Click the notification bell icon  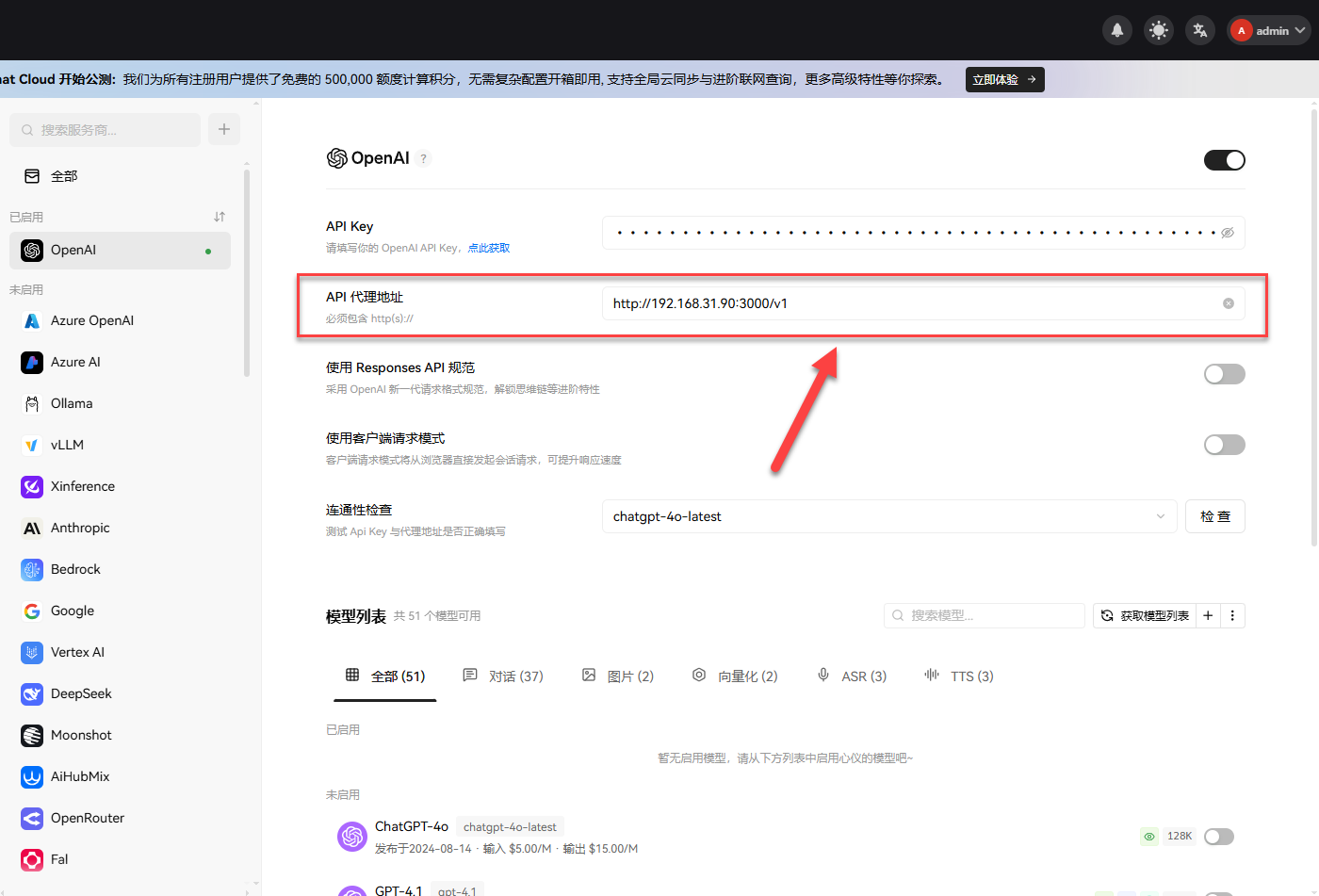pos(1116,29)
